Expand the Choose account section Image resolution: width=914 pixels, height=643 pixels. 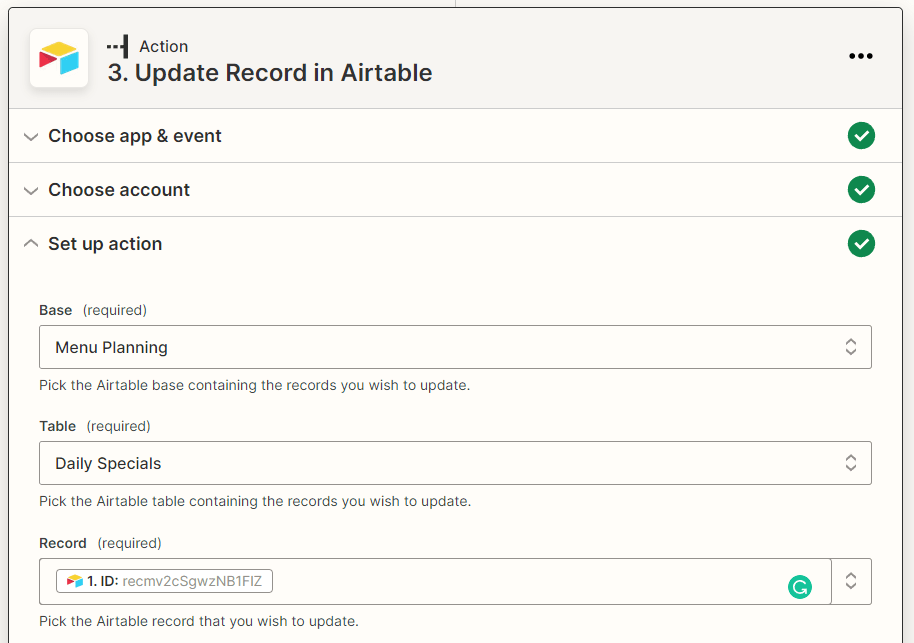pos(31,190)
